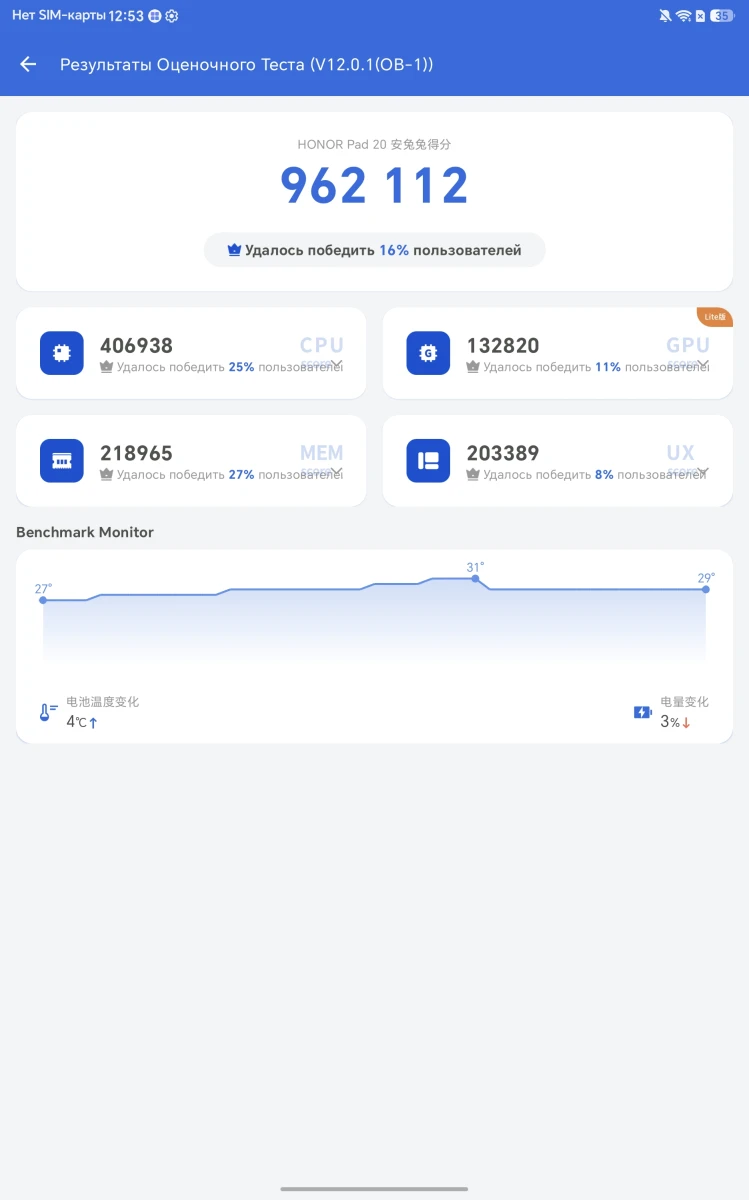749x1200 pixels.
Task: Tap the battery charge change icon
Action: 643,712
